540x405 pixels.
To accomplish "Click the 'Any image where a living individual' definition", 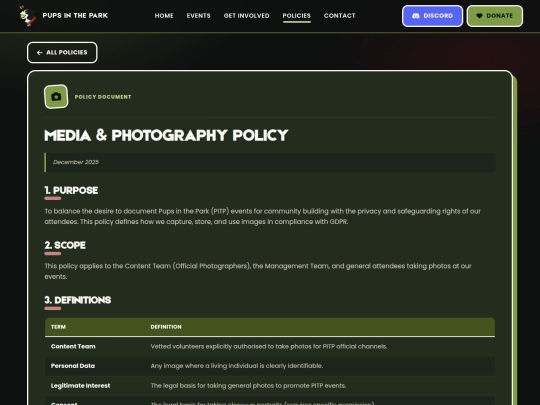I will 237,366.
